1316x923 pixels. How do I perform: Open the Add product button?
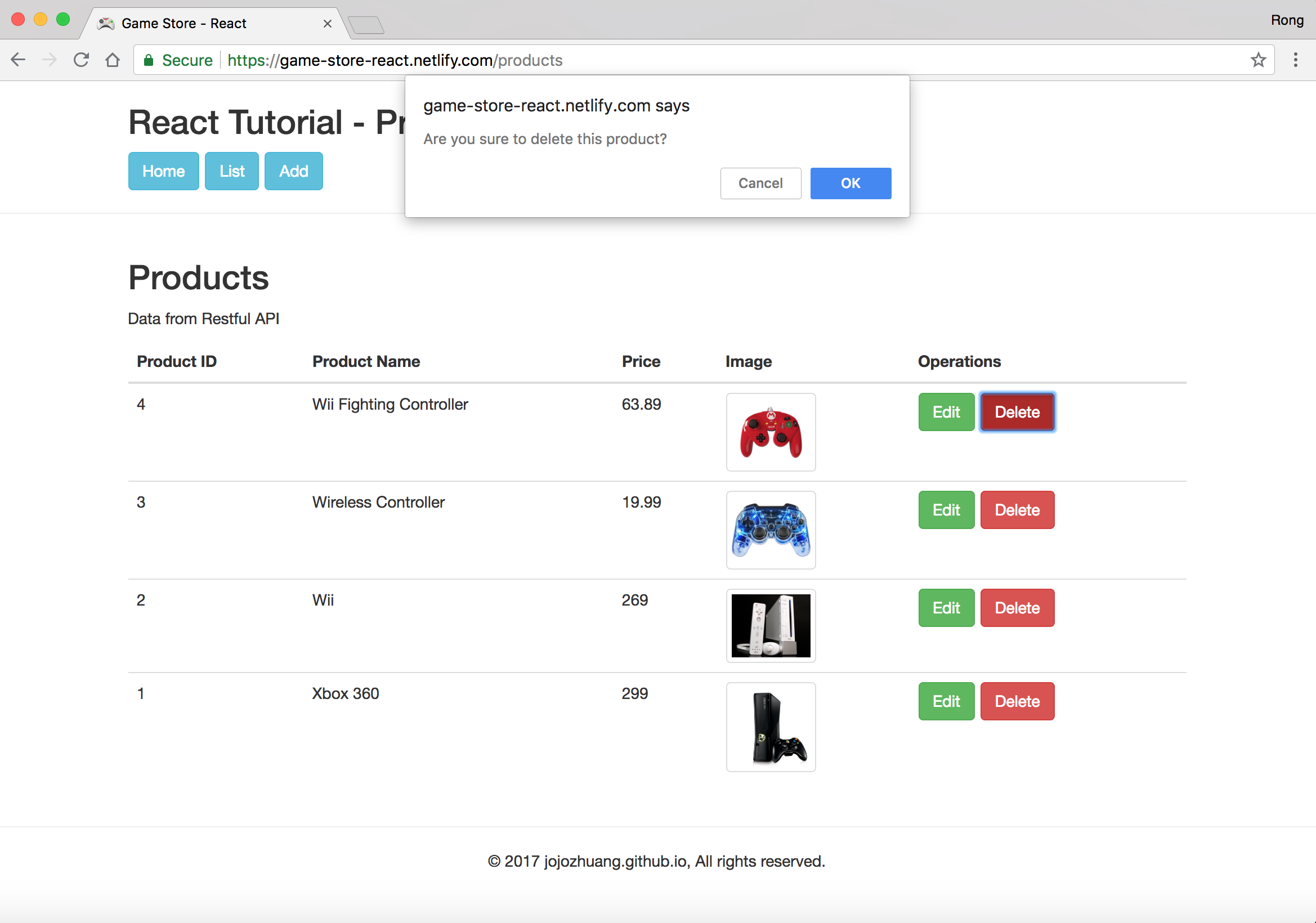click(293, 171)
